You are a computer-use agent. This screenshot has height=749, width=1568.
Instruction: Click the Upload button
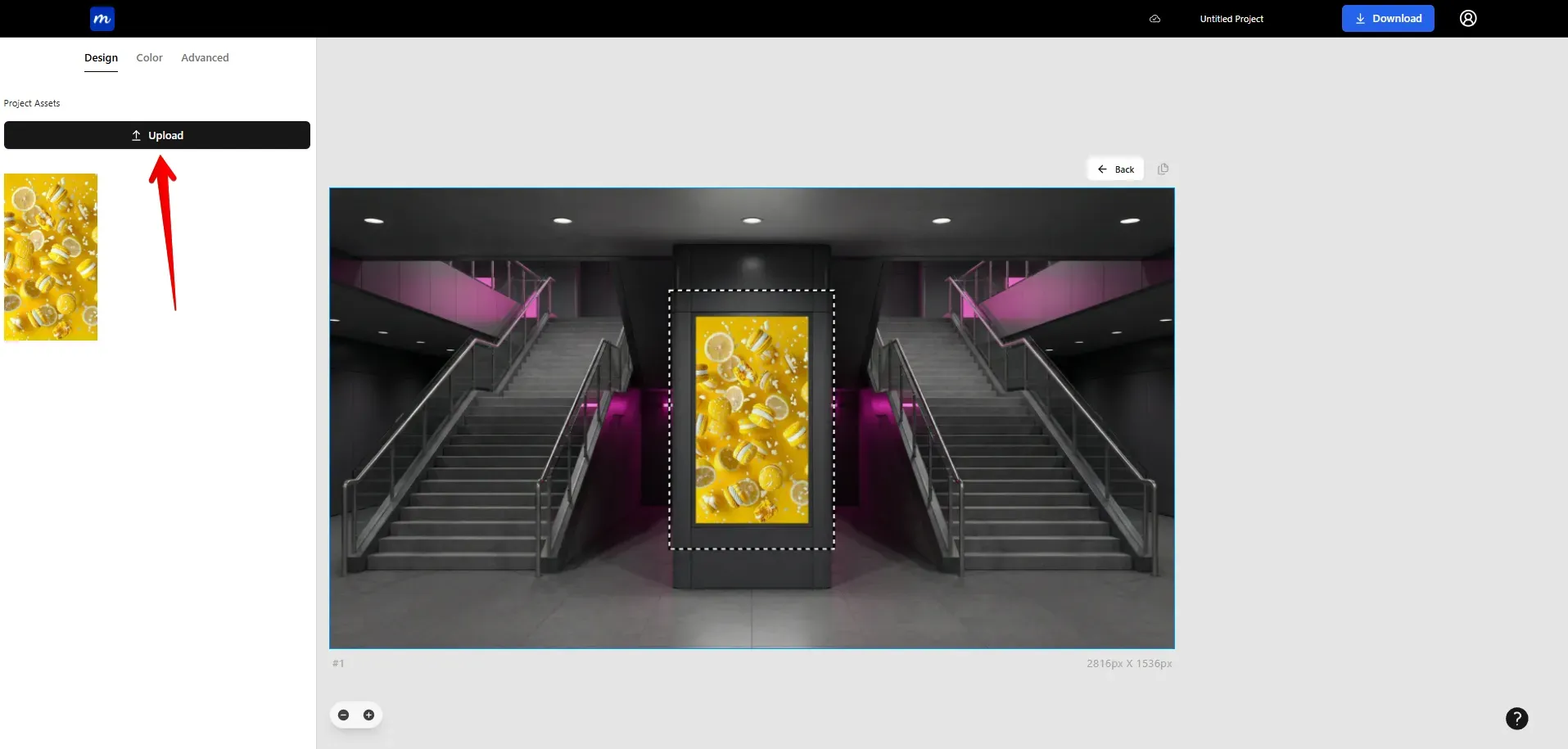click(157, 134)
